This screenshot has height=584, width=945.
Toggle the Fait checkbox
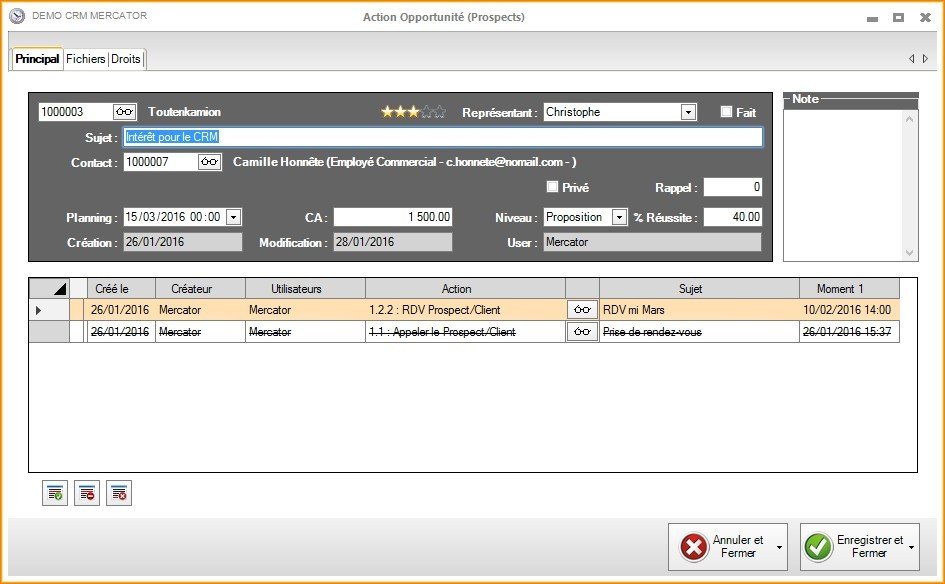pyautogui.click(x=727, y=112)
